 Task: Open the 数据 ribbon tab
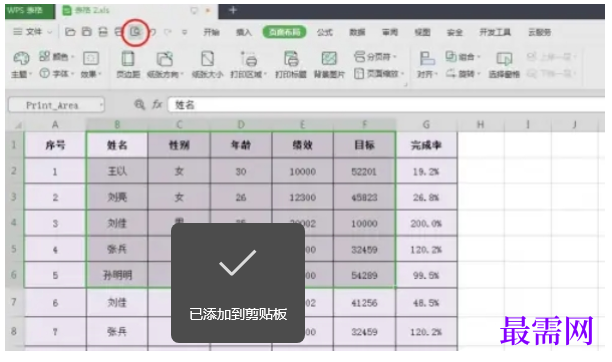[x=358, y=32]
